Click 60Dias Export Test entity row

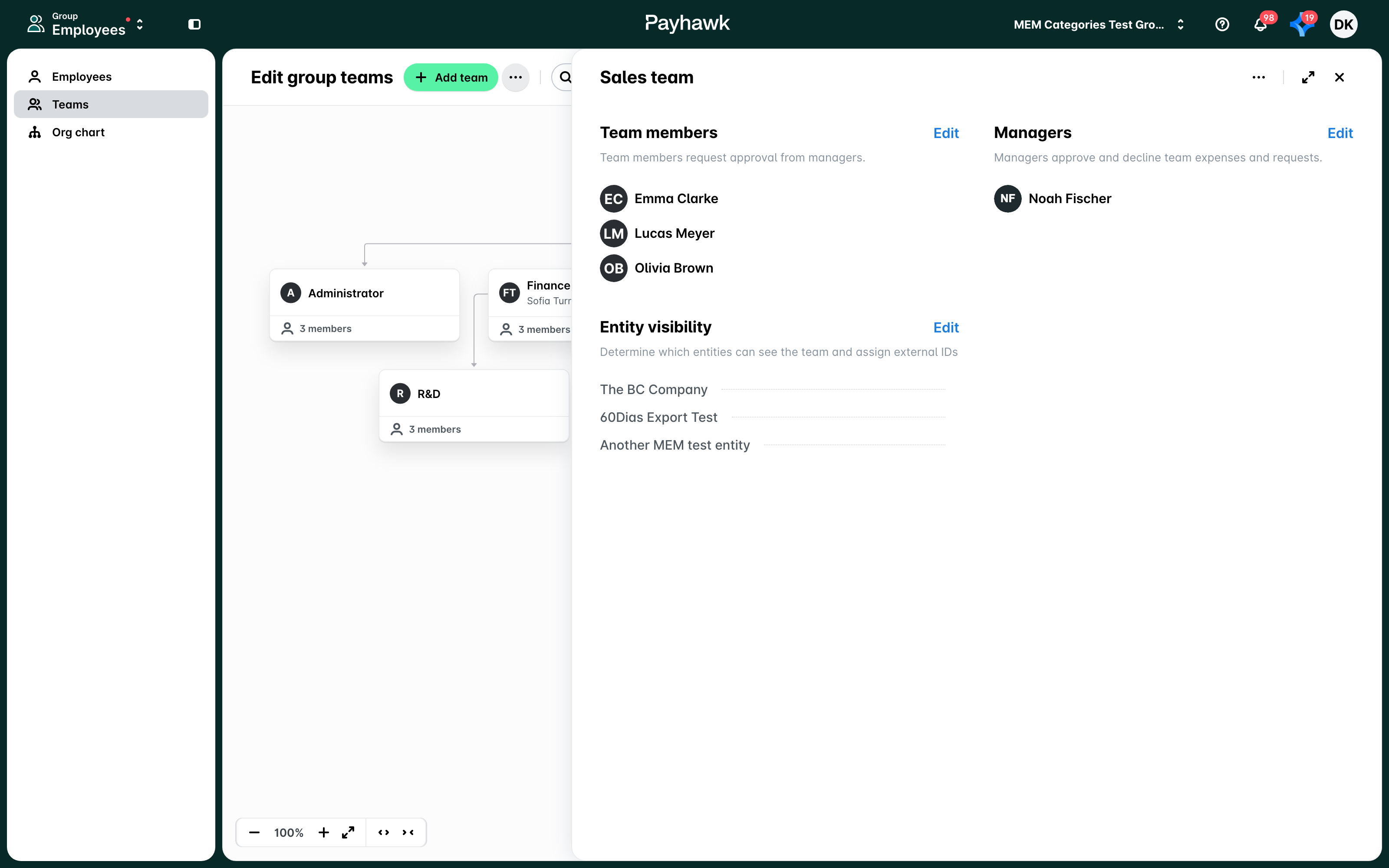click(773, 418)
